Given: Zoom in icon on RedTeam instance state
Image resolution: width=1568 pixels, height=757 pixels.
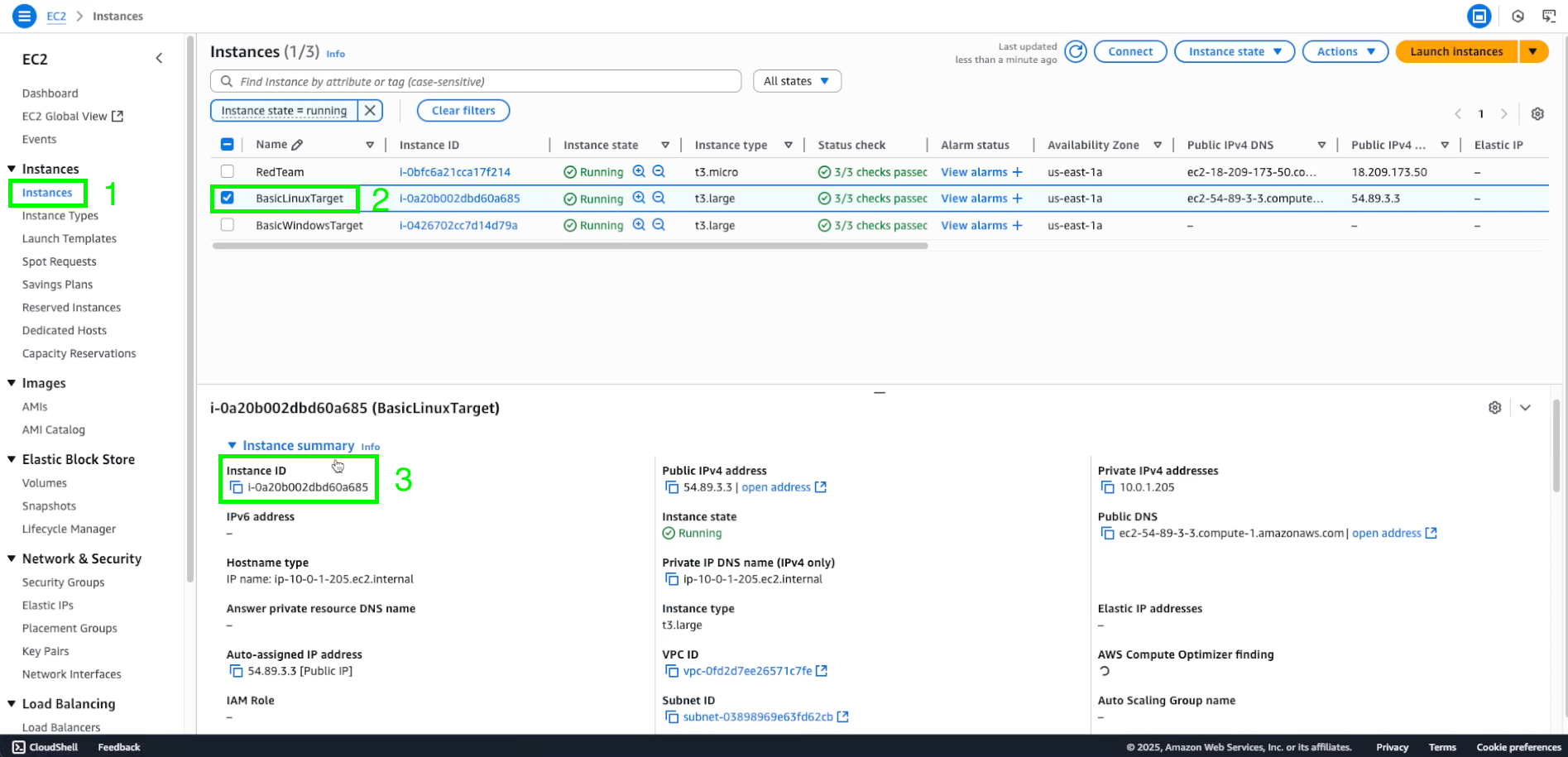Looking at the screenshot, I should coord(639,171).
